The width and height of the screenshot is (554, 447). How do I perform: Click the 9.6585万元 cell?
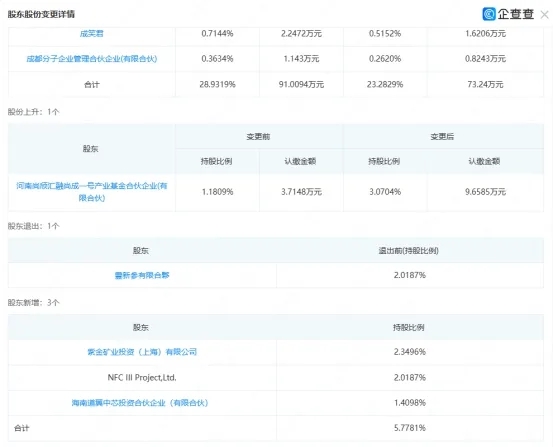pos(485,192)
